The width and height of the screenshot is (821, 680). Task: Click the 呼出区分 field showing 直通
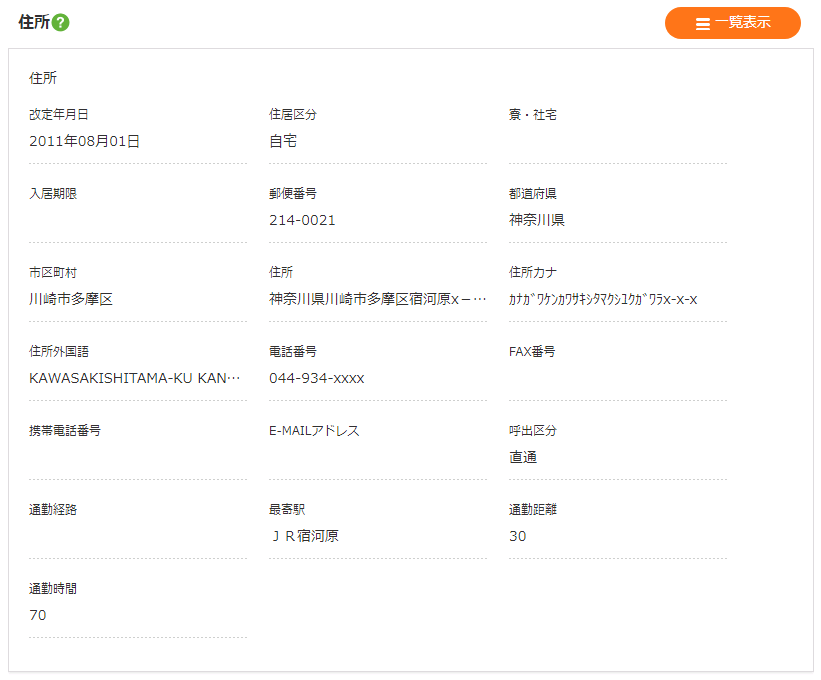point(523,457)
